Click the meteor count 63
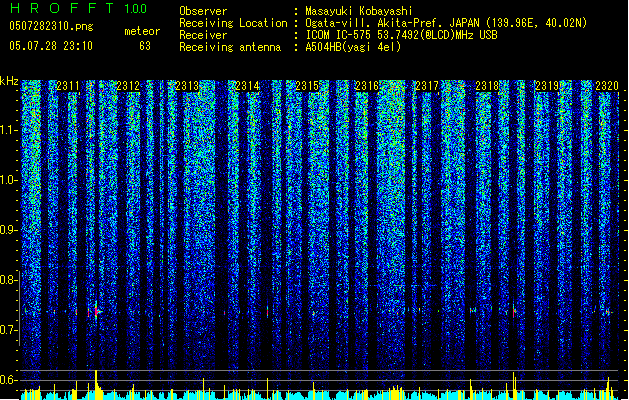The height and width of the screenshot is (400, 629). pyautogui.click(x=145, y=46)
